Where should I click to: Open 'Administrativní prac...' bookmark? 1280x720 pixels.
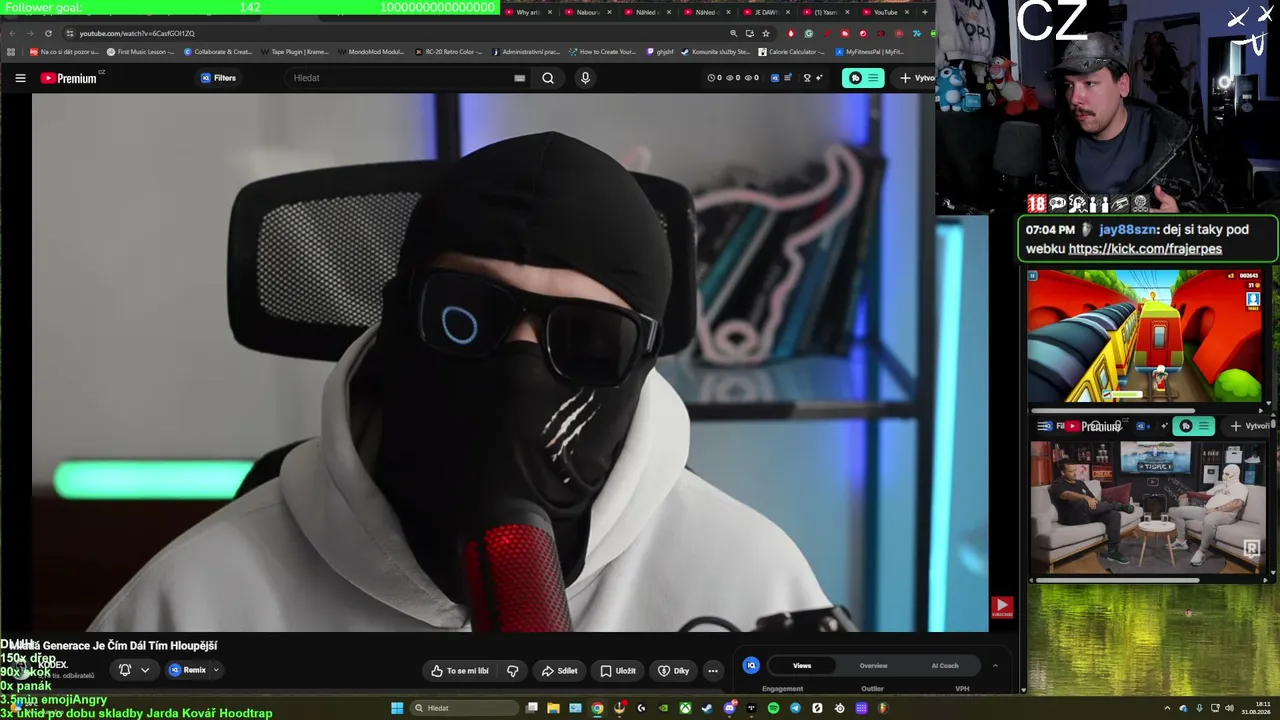click(526, 51)
